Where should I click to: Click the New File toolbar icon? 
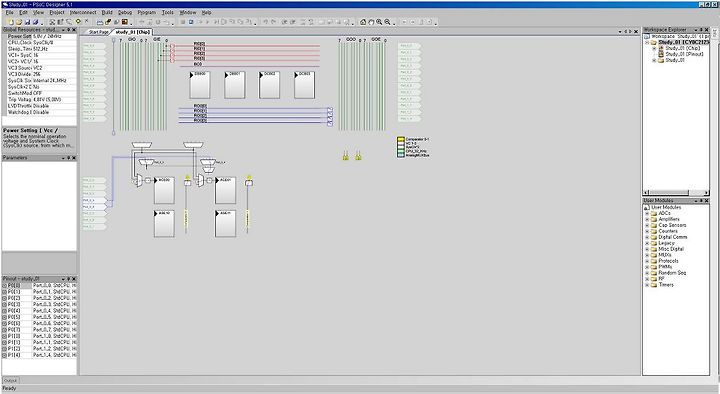point(11,22)
